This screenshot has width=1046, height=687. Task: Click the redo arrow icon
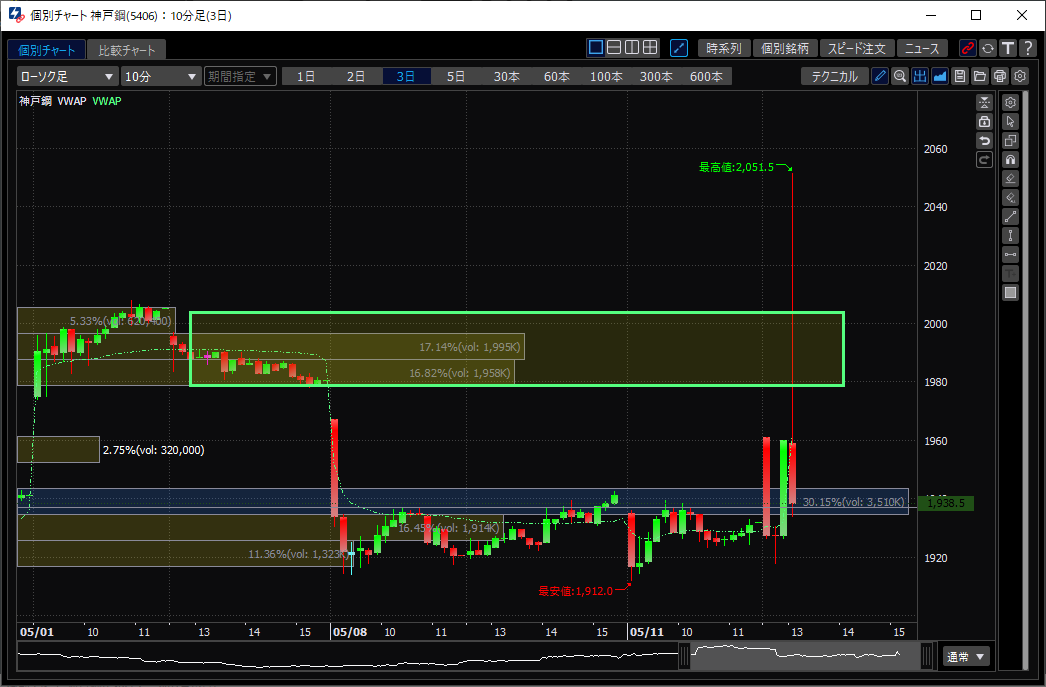pos(985,159)
